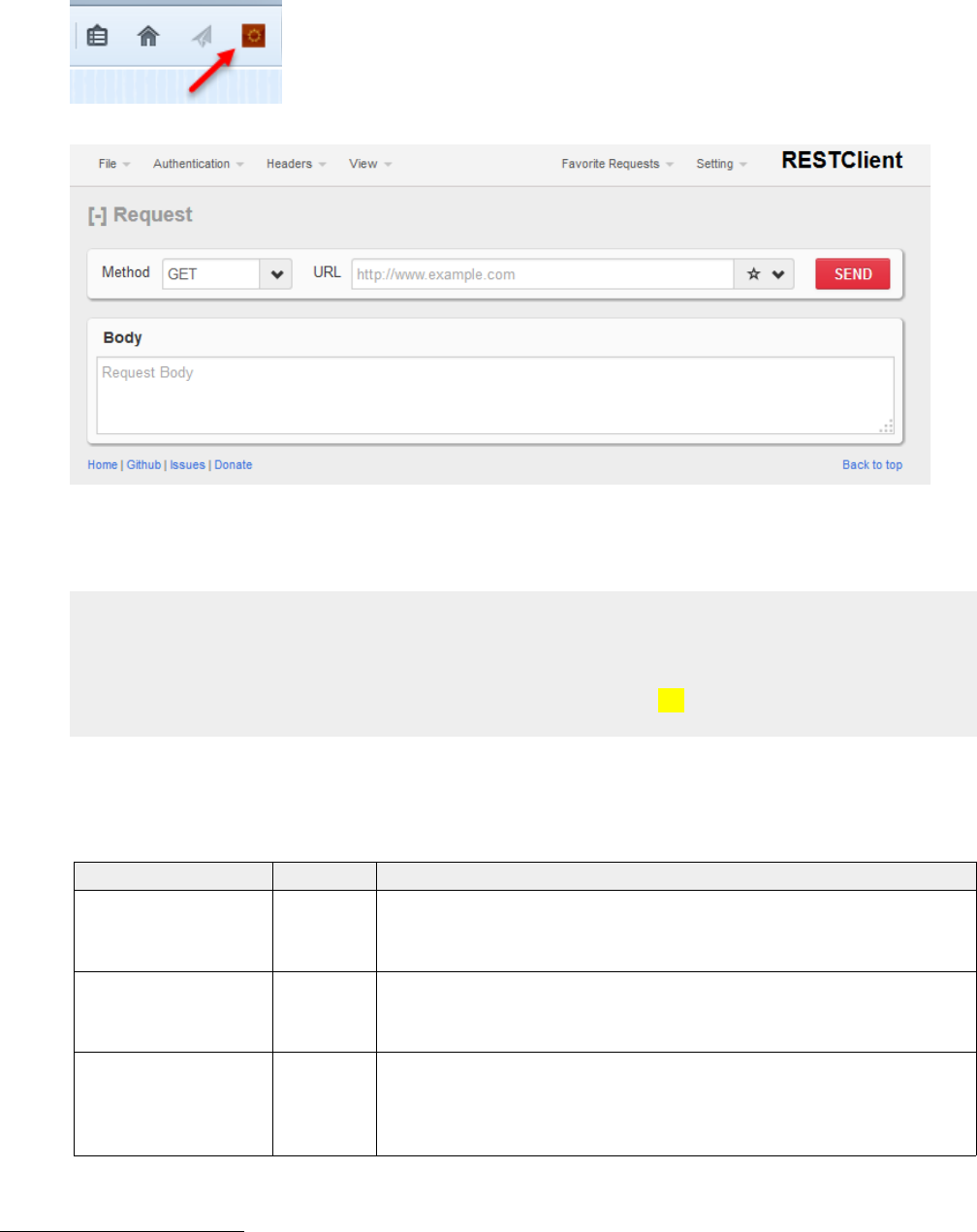The image size is (977, 1232).
Task: Expand the Method dropdown arrow
Action: click(x=276, y=274)
